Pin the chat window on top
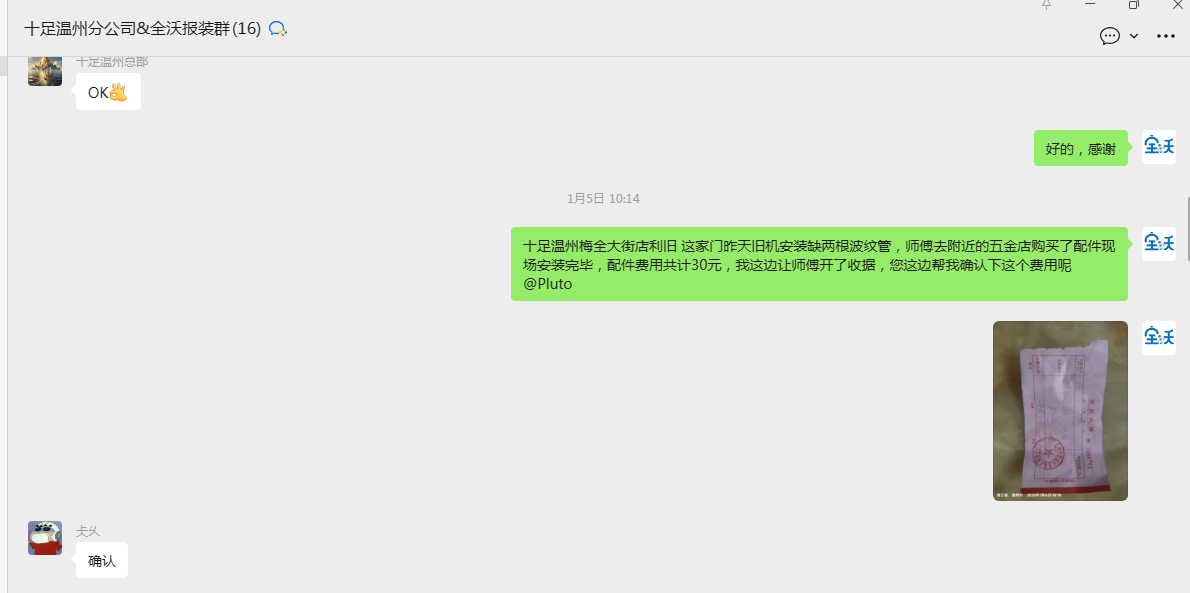 (x=1046, y=5)
